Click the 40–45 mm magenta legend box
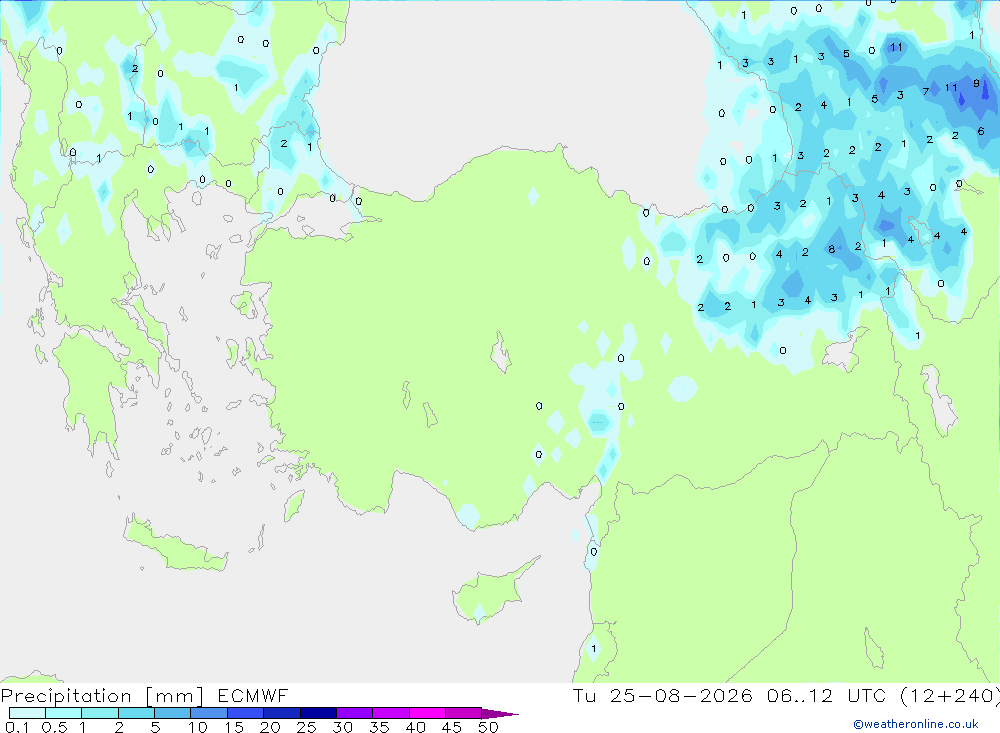 (x=427, y=713)
